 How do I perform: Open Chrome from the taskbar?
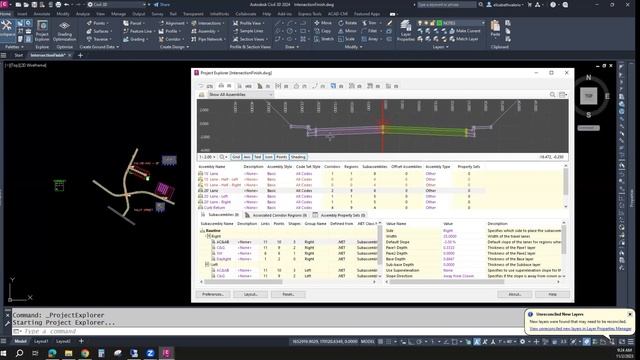point(85,353)
